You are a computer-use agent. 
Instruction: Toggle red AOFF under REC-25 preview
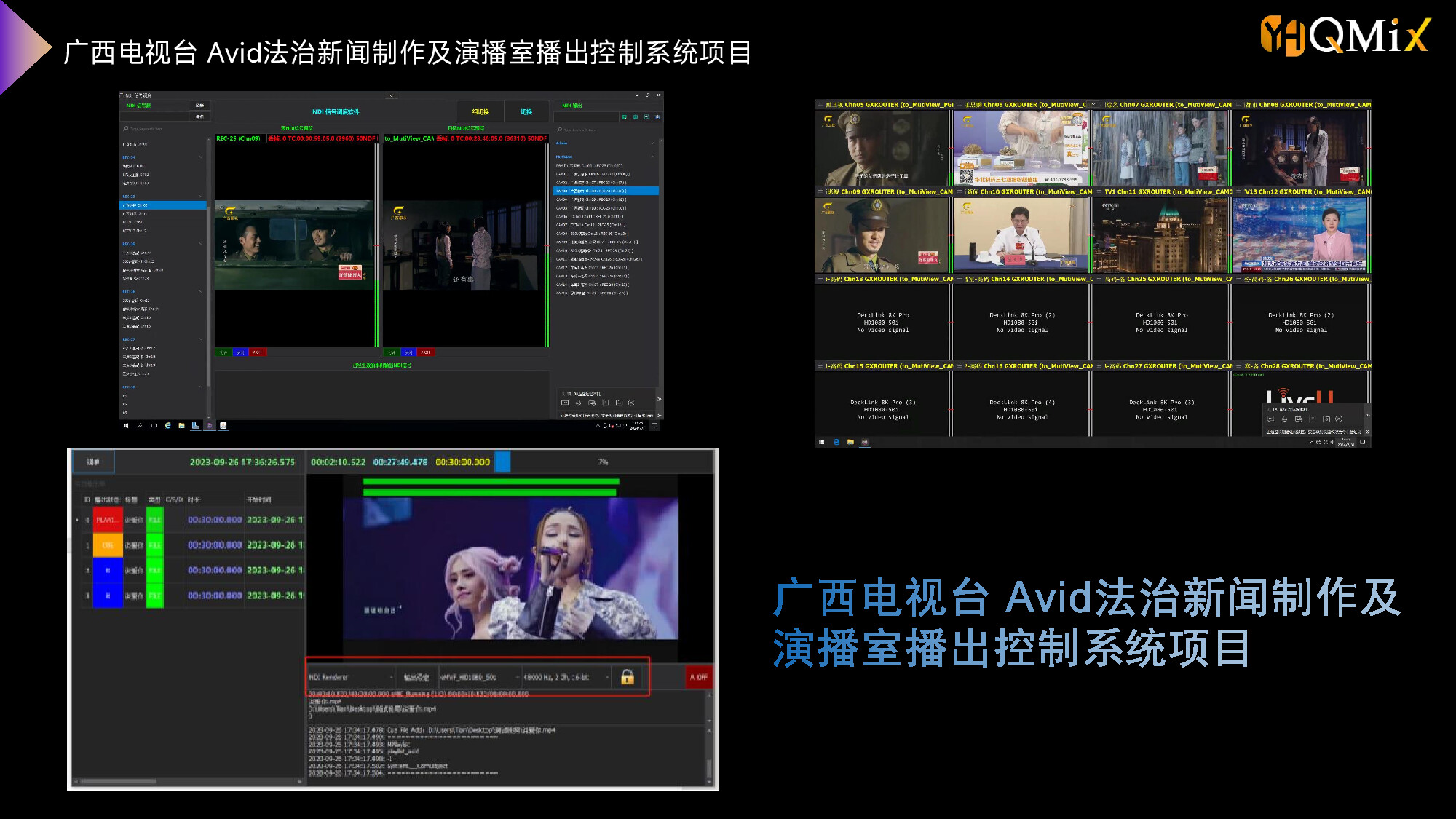(258, 352)
